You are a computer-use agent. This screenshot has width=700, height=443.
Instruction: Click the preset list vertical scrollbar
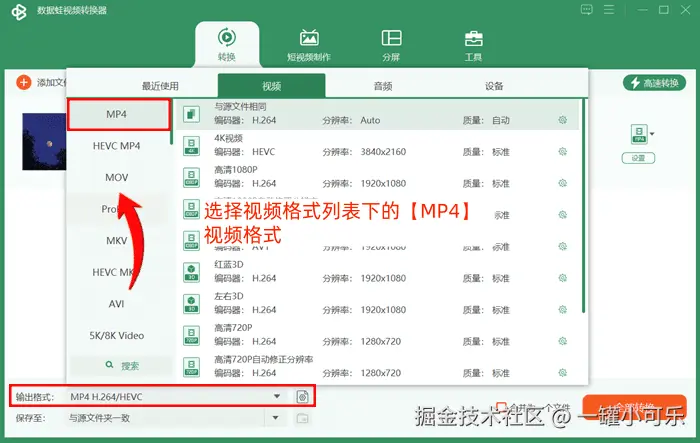[583, 206]
